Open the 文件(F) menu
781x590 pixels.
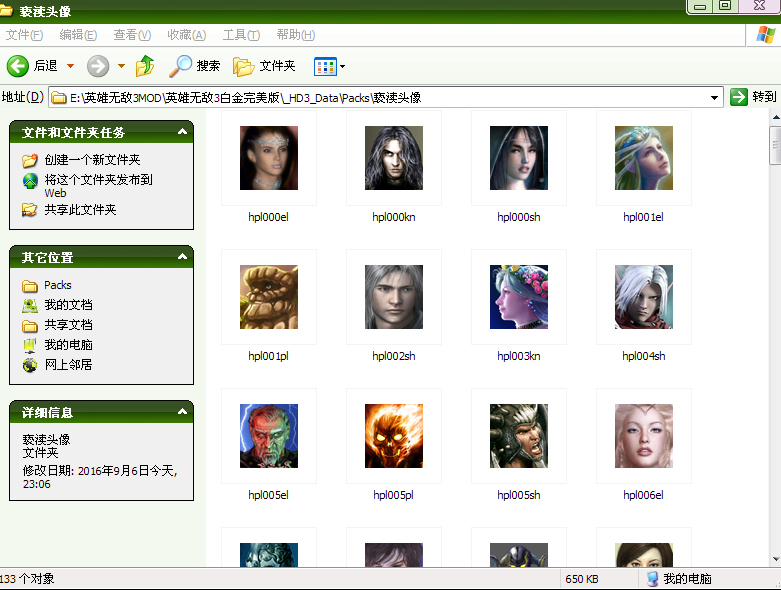[24, 35]
